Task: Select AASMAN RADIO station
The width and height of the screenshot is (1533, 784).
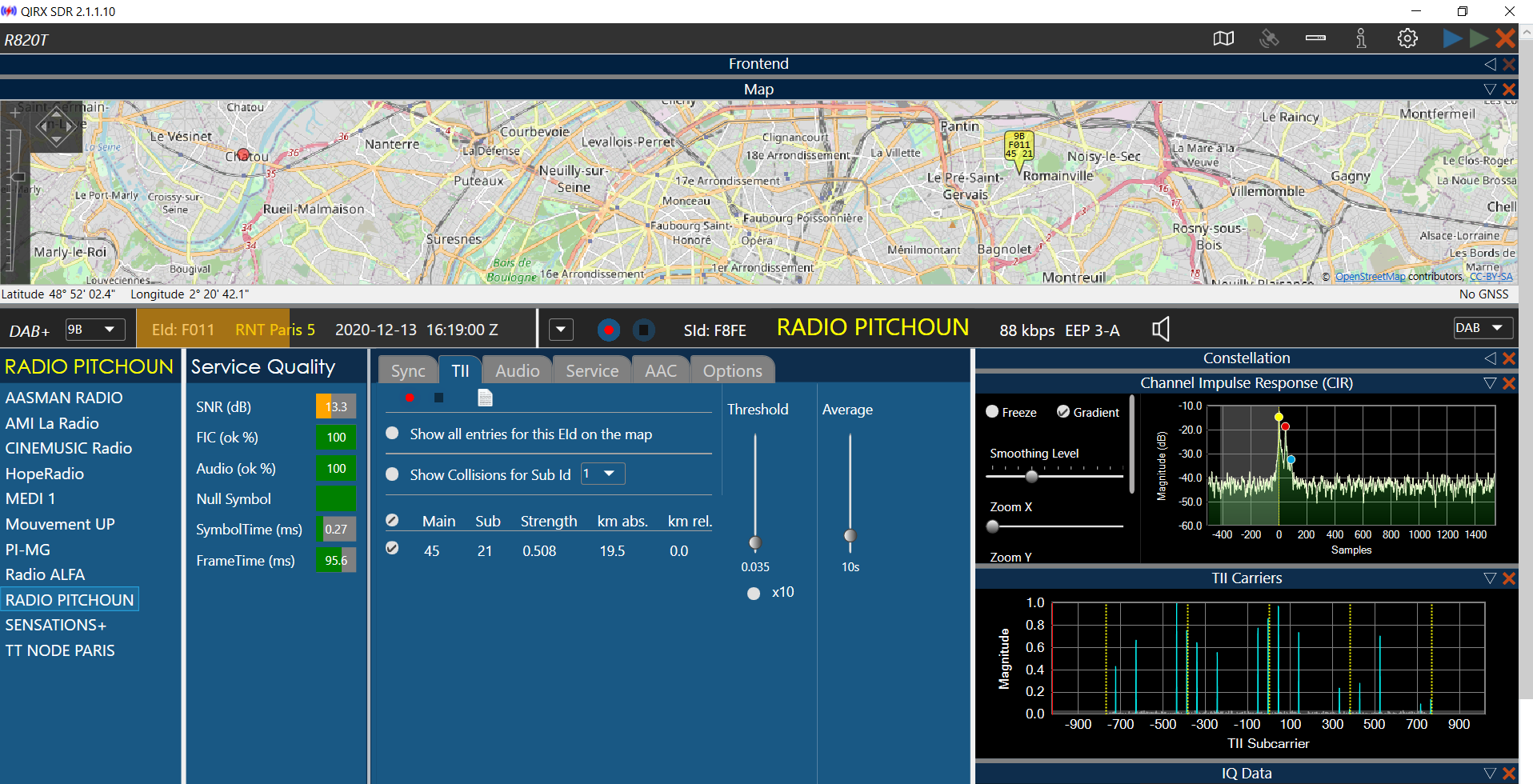Action: coord(64,398)
